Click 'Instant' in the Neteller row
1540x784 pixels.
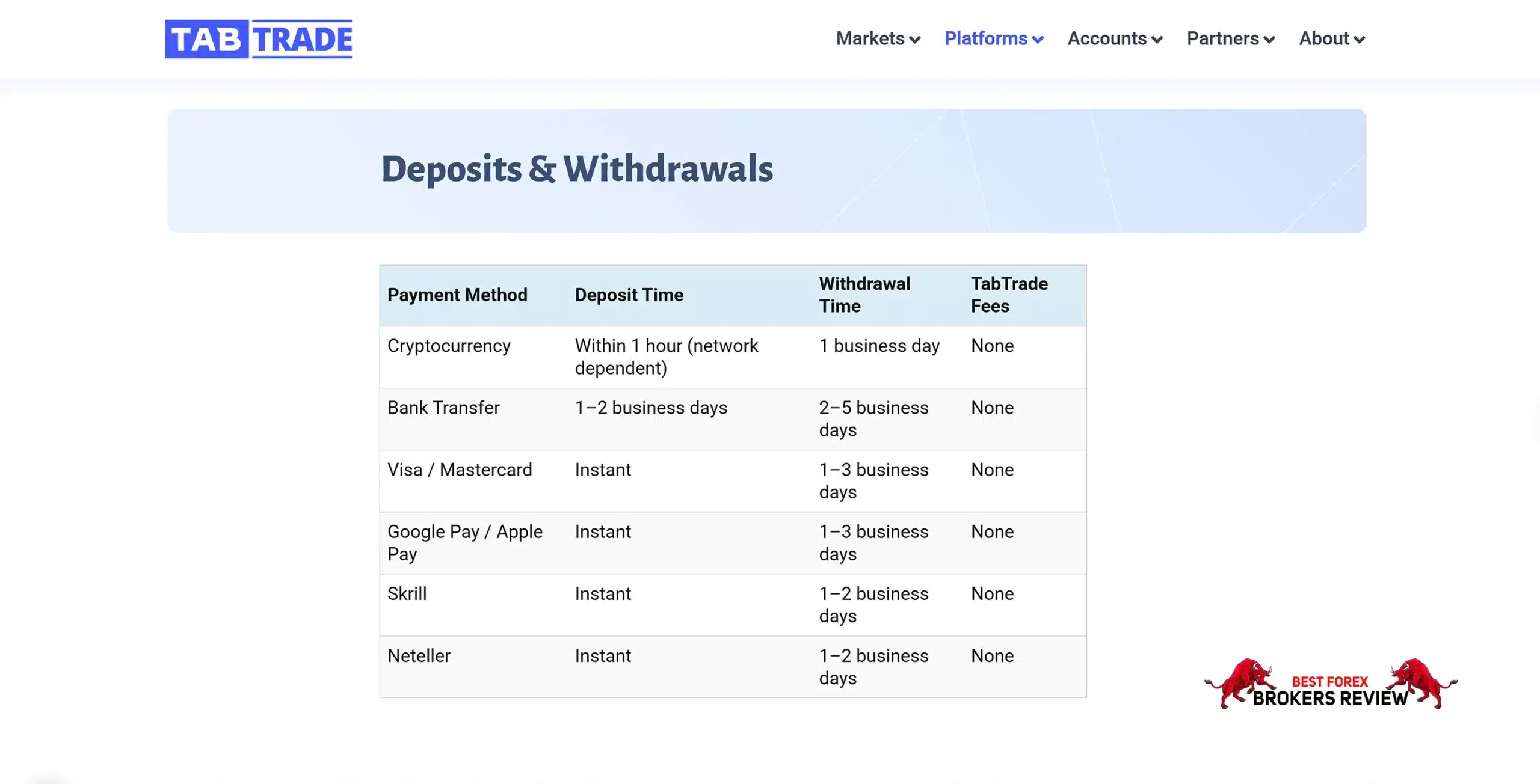click(603, 655)
